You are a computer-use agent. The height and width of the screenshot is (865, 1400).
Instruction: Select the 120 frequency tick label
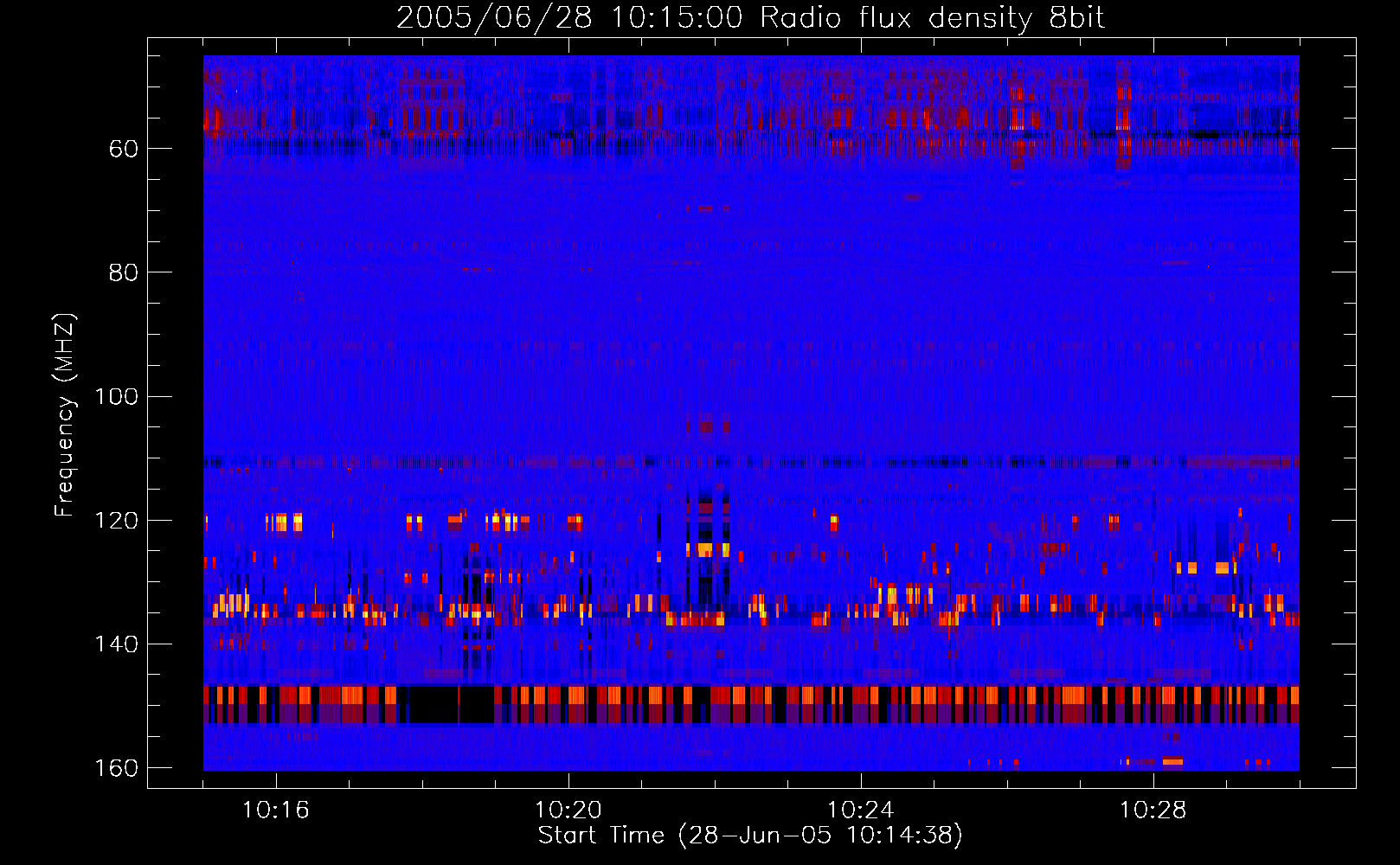click(117, 521)
